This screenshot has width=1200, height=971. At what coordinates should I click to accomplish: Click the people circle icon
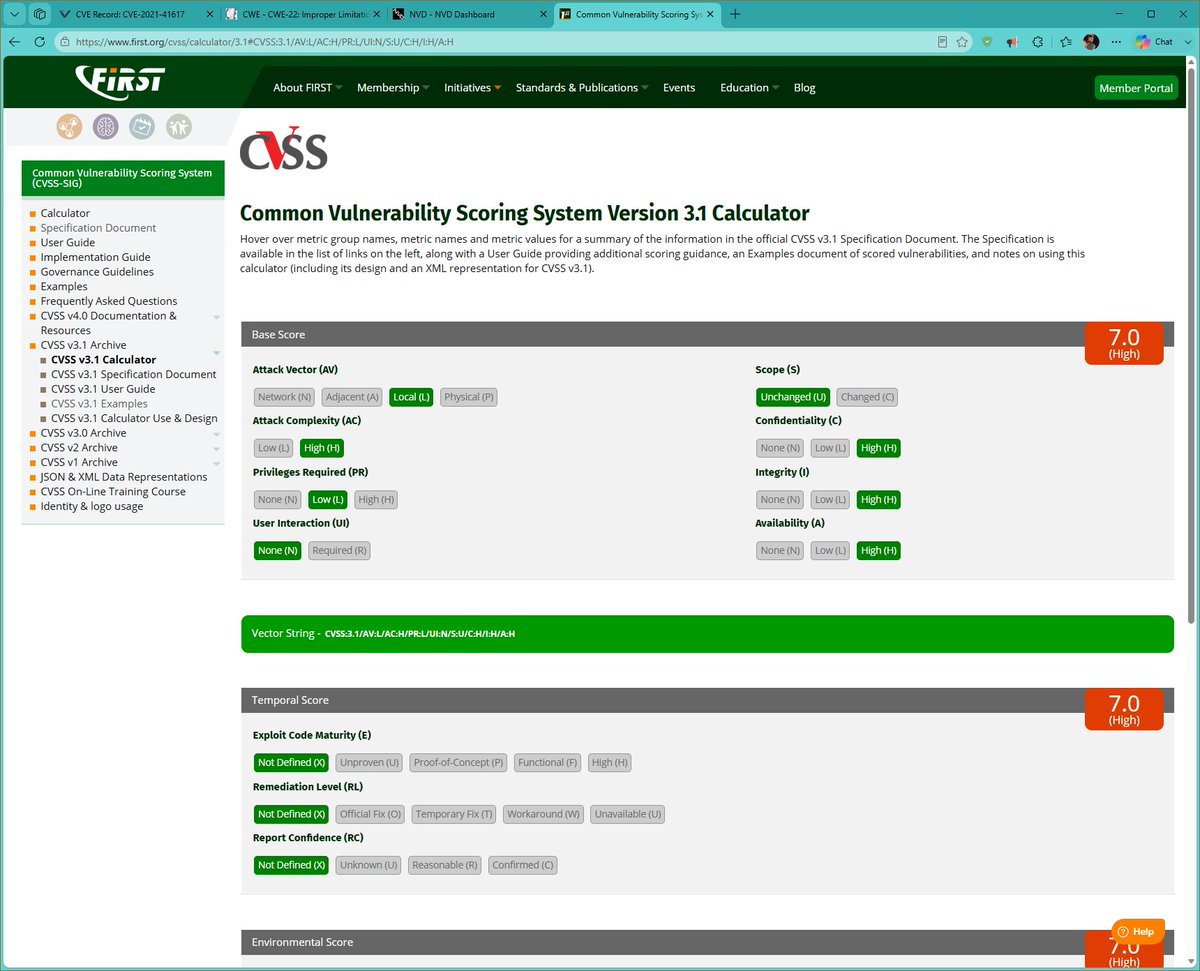pos(179,126)
